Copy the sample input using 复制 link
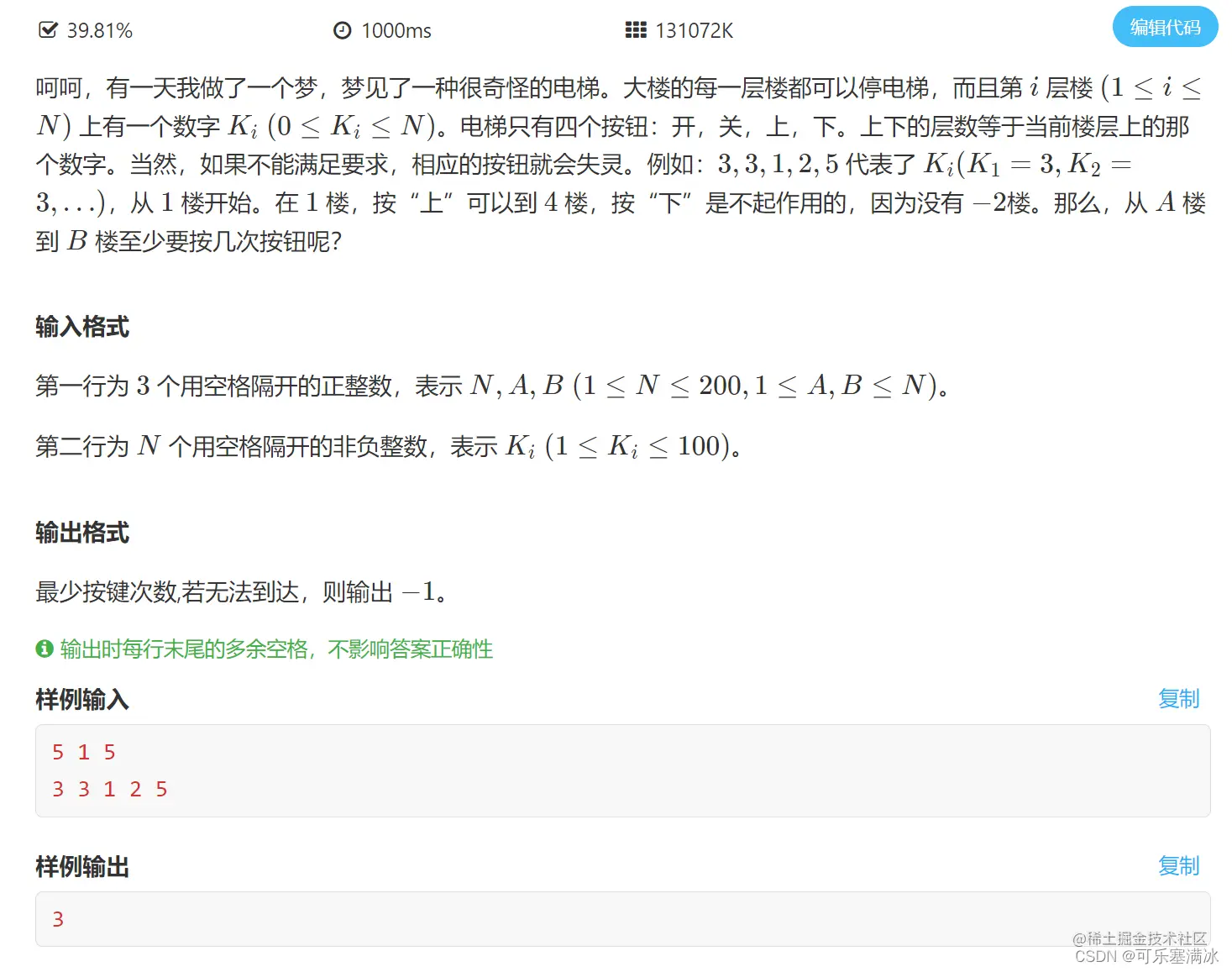The width and height of the screenshot is (1232, 972). point(1178,699)
